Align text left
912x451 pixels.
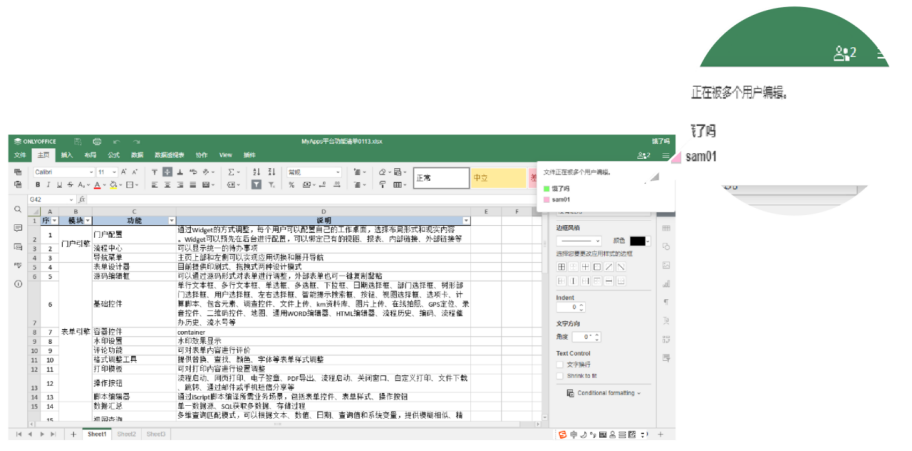155,185
